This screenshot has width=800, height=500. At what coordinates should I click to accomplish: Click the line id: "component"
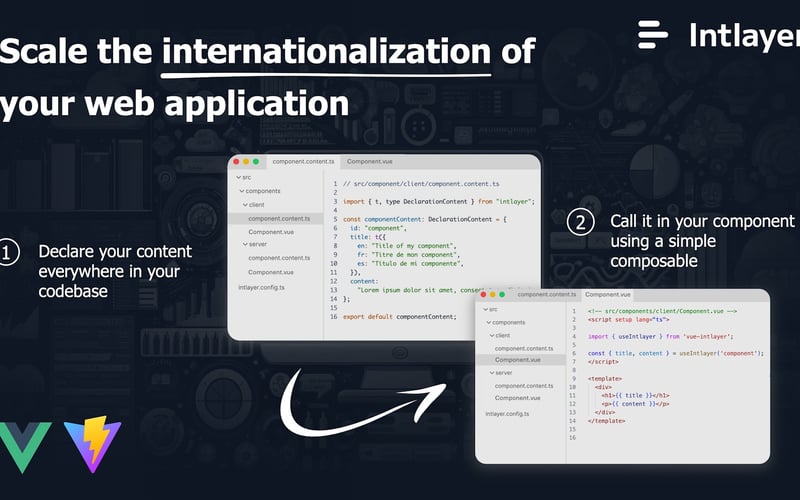click(378, 228)
